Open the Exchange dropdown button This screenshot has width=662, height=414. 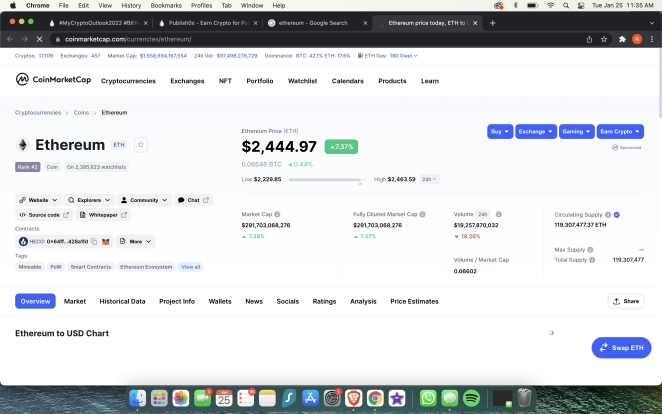pyautogui.click(x=536, y=132)
